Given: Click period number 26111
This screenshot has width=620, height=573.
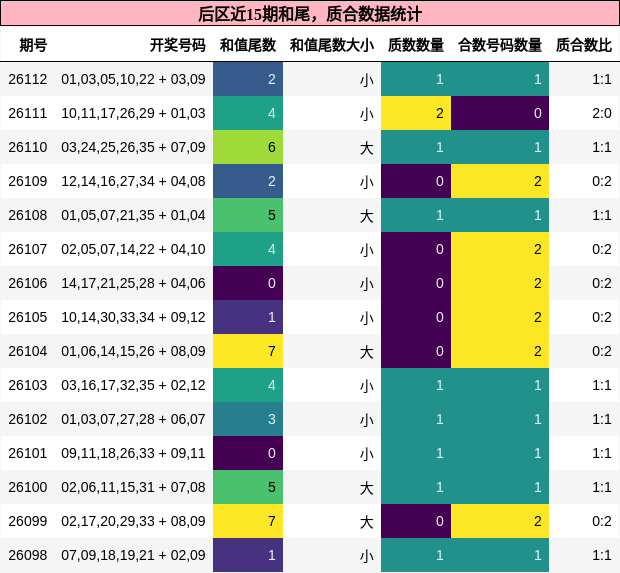Looking at the screenshot, I should (x=28, y=113).
